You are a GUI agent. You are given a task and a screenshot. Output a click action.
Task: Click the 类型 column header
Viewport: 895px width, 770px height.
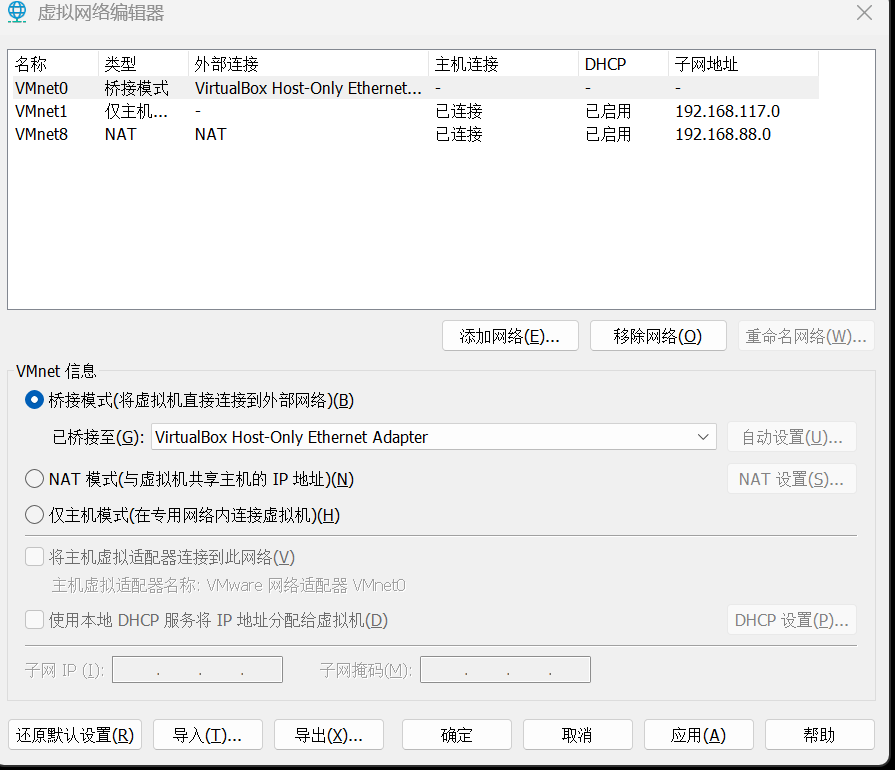point(144,64)
